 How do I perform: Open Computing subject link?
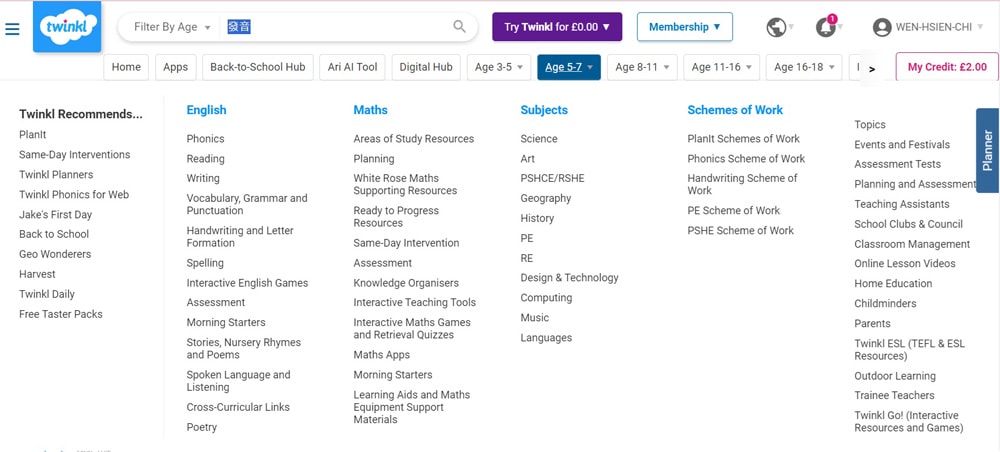point(546,298)
